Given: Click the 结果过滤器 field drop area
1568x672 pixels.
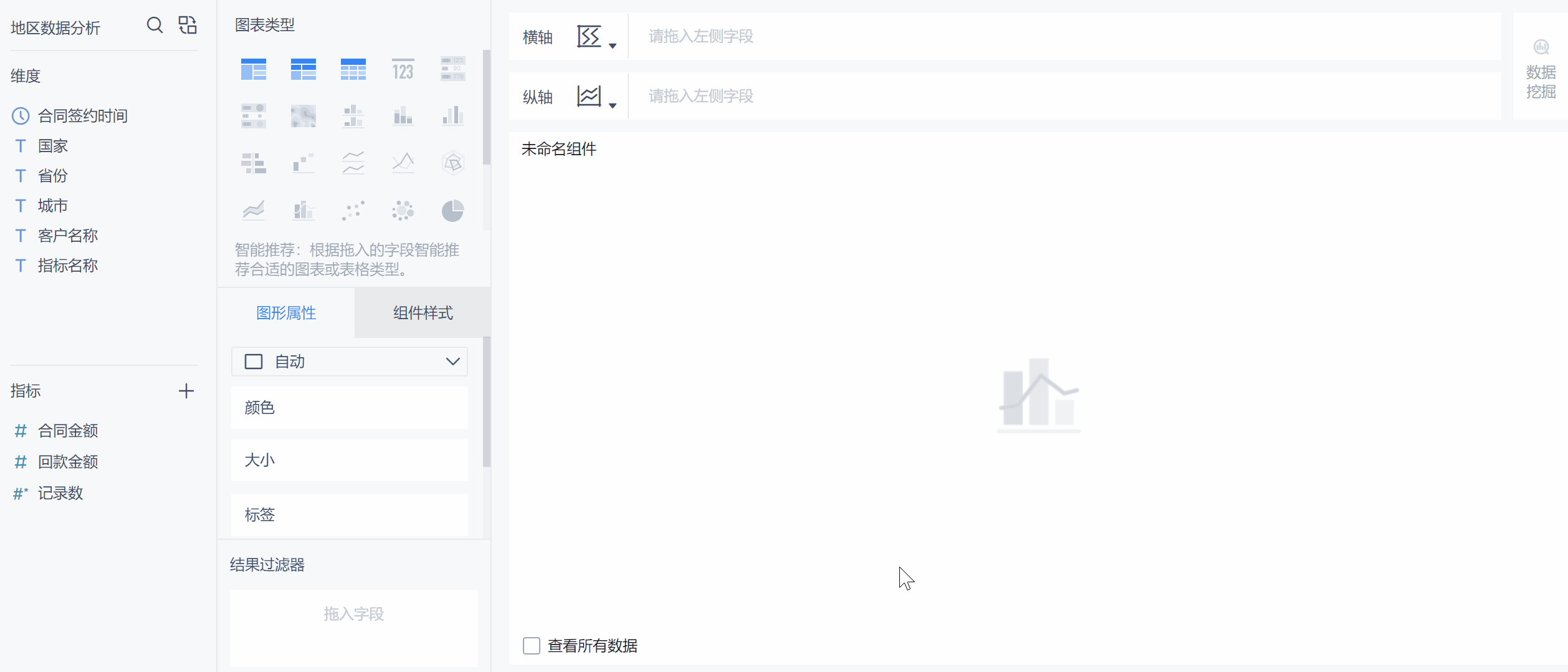Looking at the screenshot, I should click(x=353, y=614).
